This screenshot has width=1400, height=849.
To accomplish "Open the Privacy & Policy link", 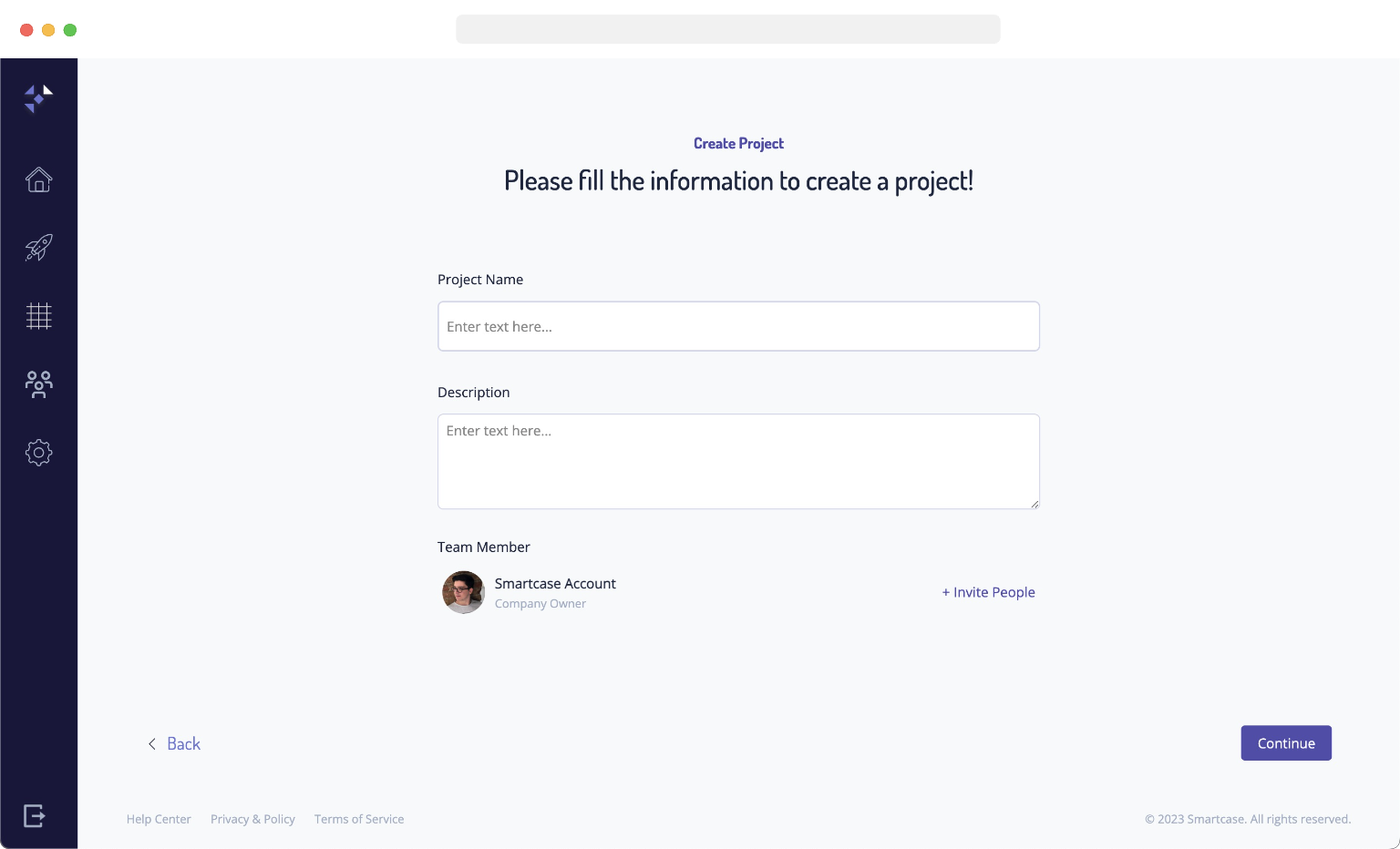I will pos(252,819).
